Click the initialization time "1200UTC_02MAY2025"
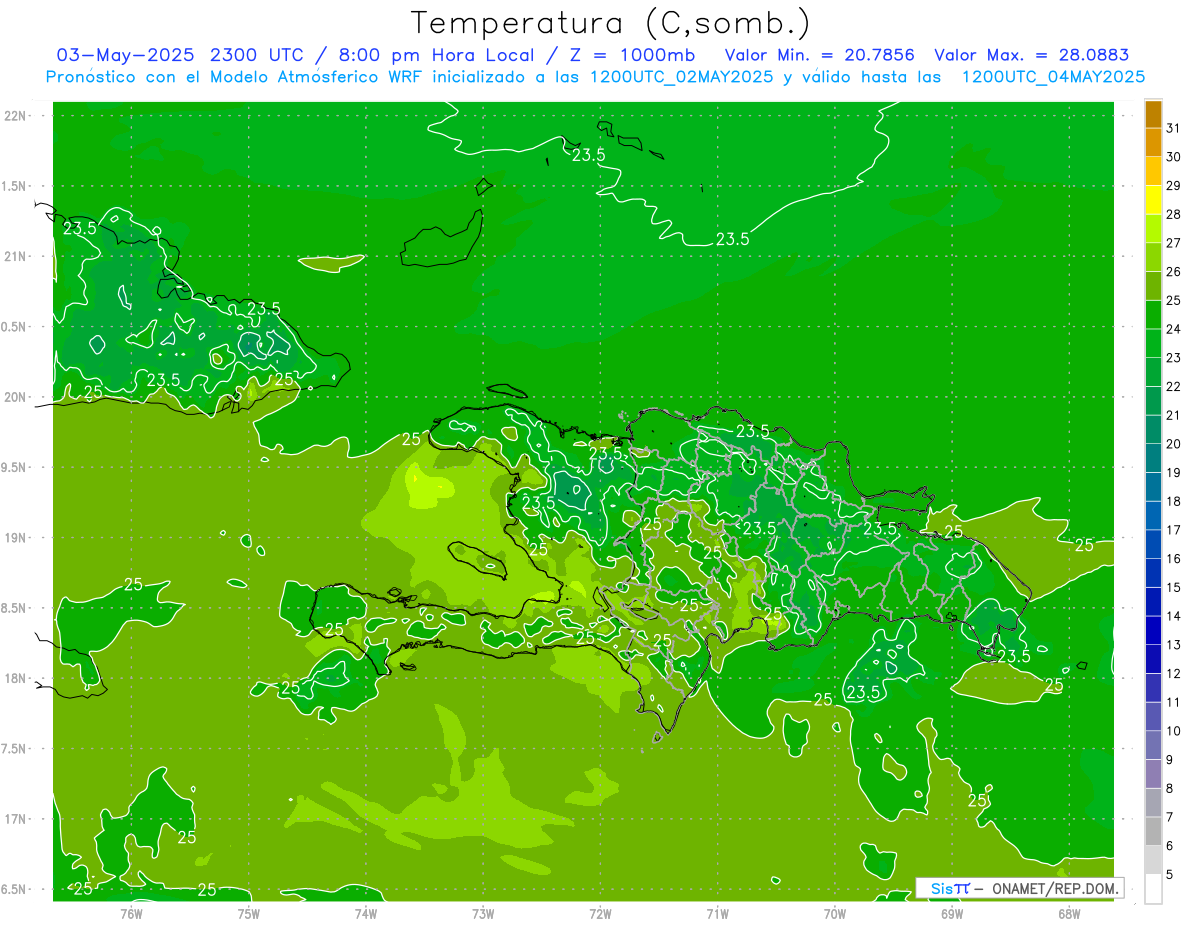1200x927 pixels. [x=681, y=76]
